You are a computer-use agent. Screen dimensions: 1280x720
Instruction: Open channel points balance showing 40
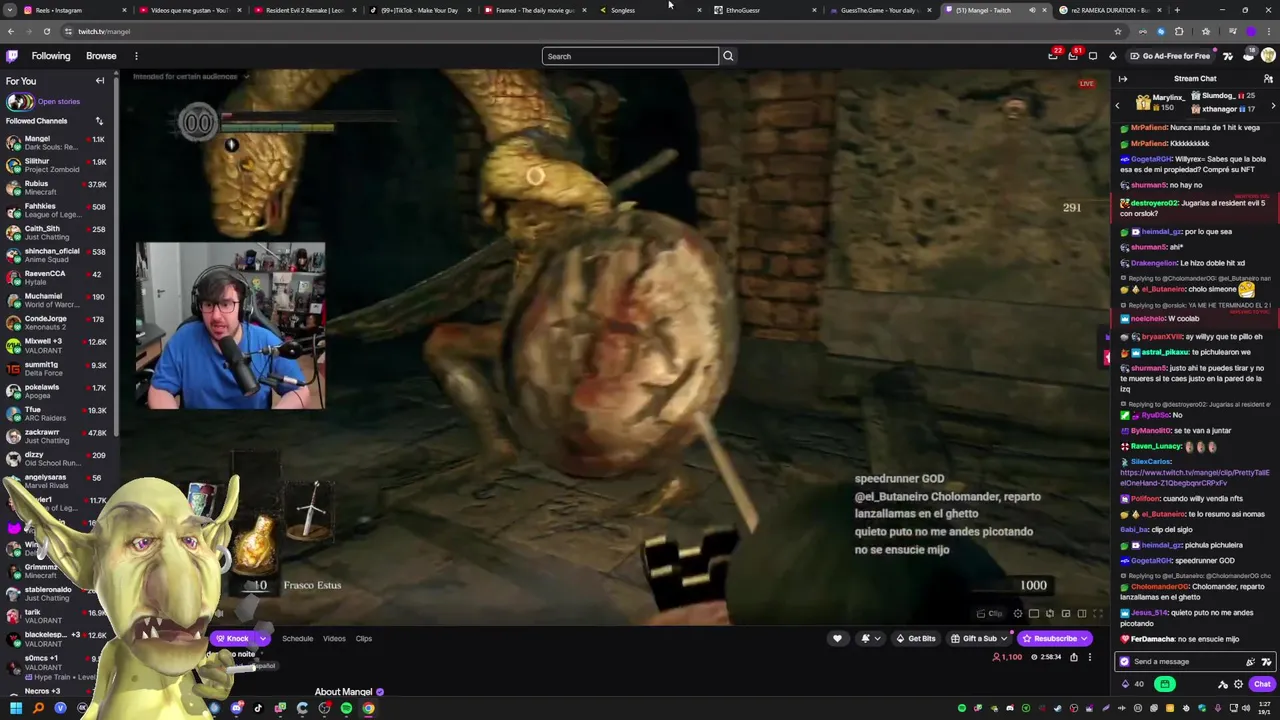tap(1132, 684)
